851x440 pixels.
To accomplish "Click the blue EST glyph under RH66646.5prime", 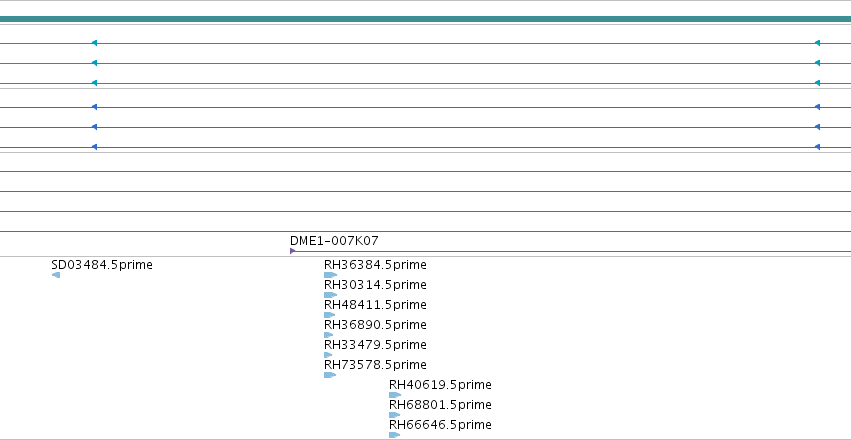I will point(395,435).
